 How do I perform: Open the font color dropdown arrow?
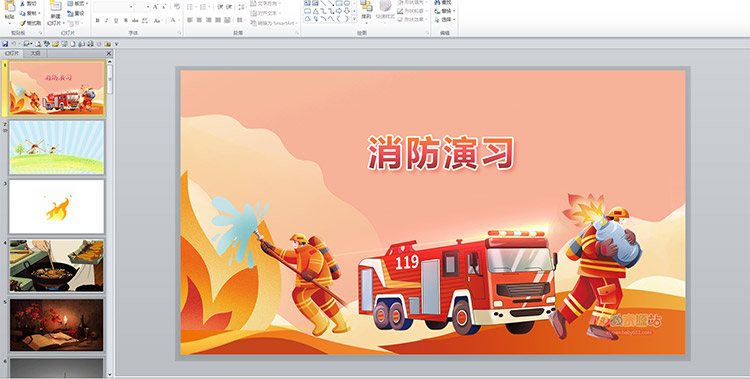(179, 21)
